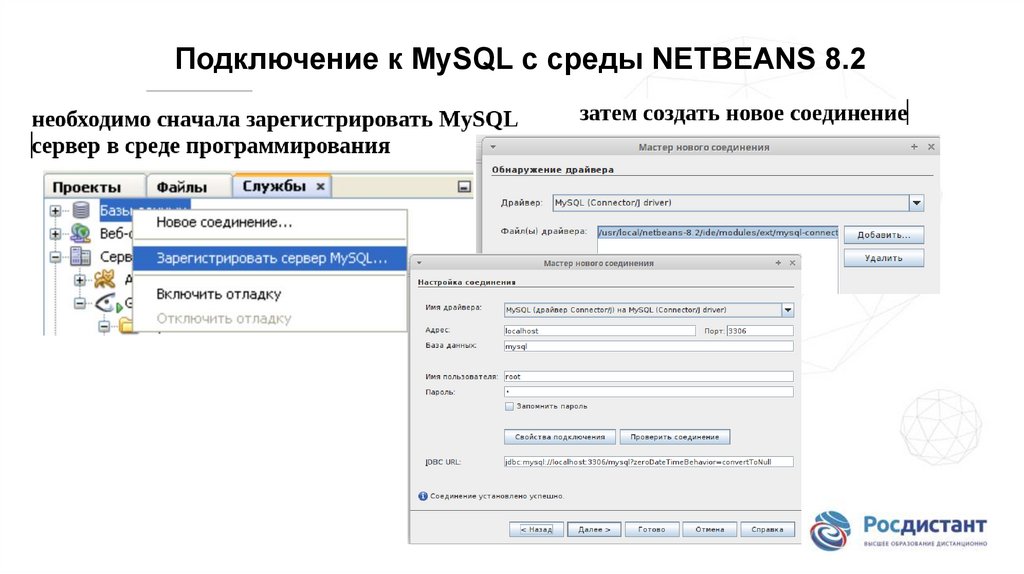Click the folder icon under GlassFish node
1024x574 pixels.
pyautogui.click(x=125, y=326)
